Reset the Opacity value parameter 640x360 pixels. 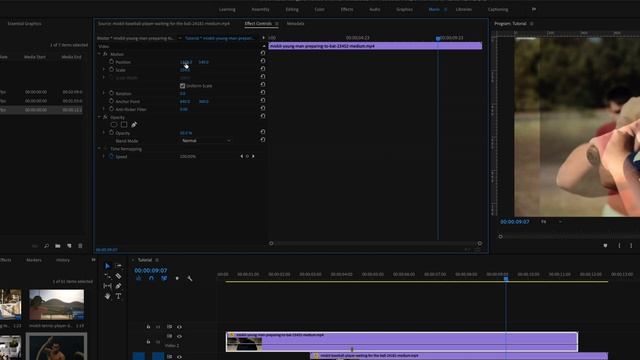tap(263, 132)
